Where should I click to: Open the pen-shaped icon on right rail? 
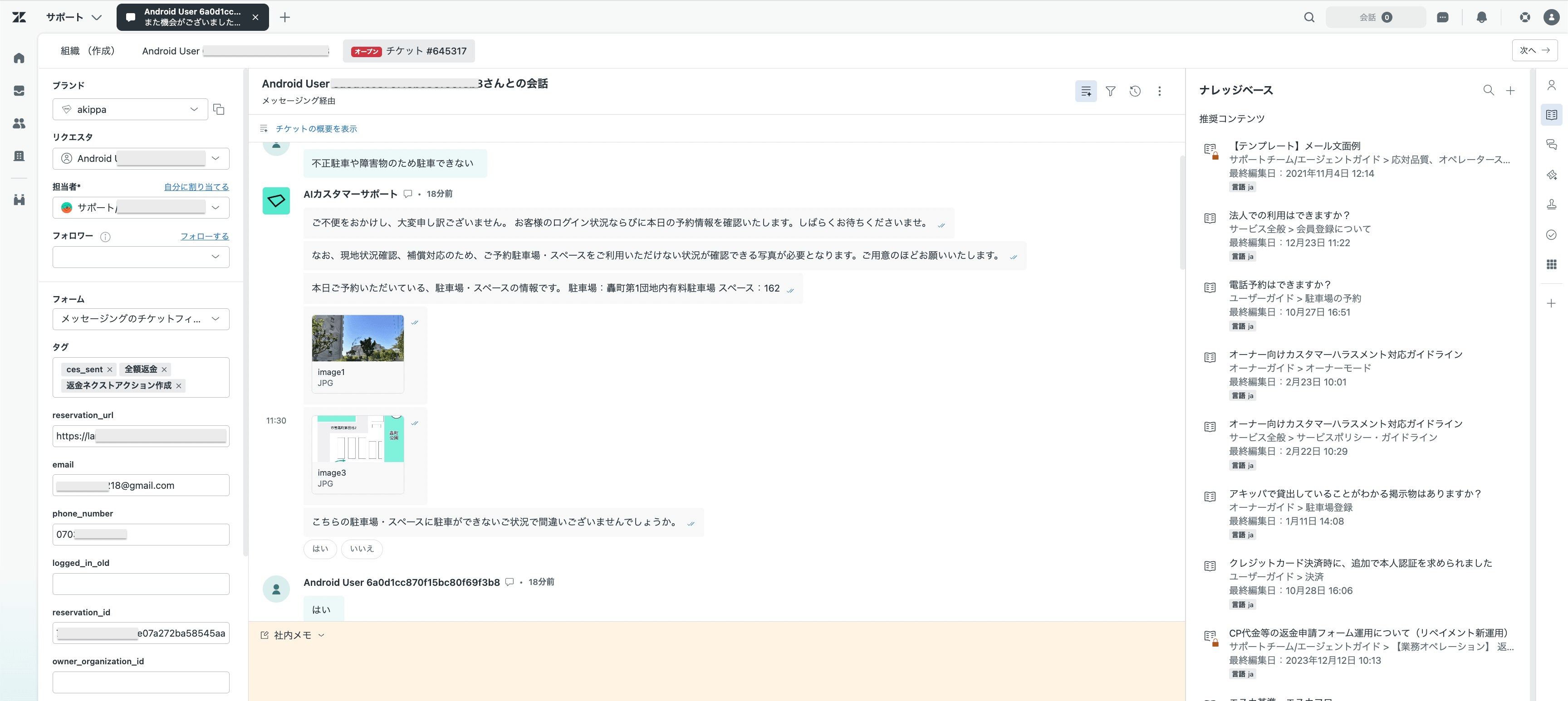point(1551,175)
